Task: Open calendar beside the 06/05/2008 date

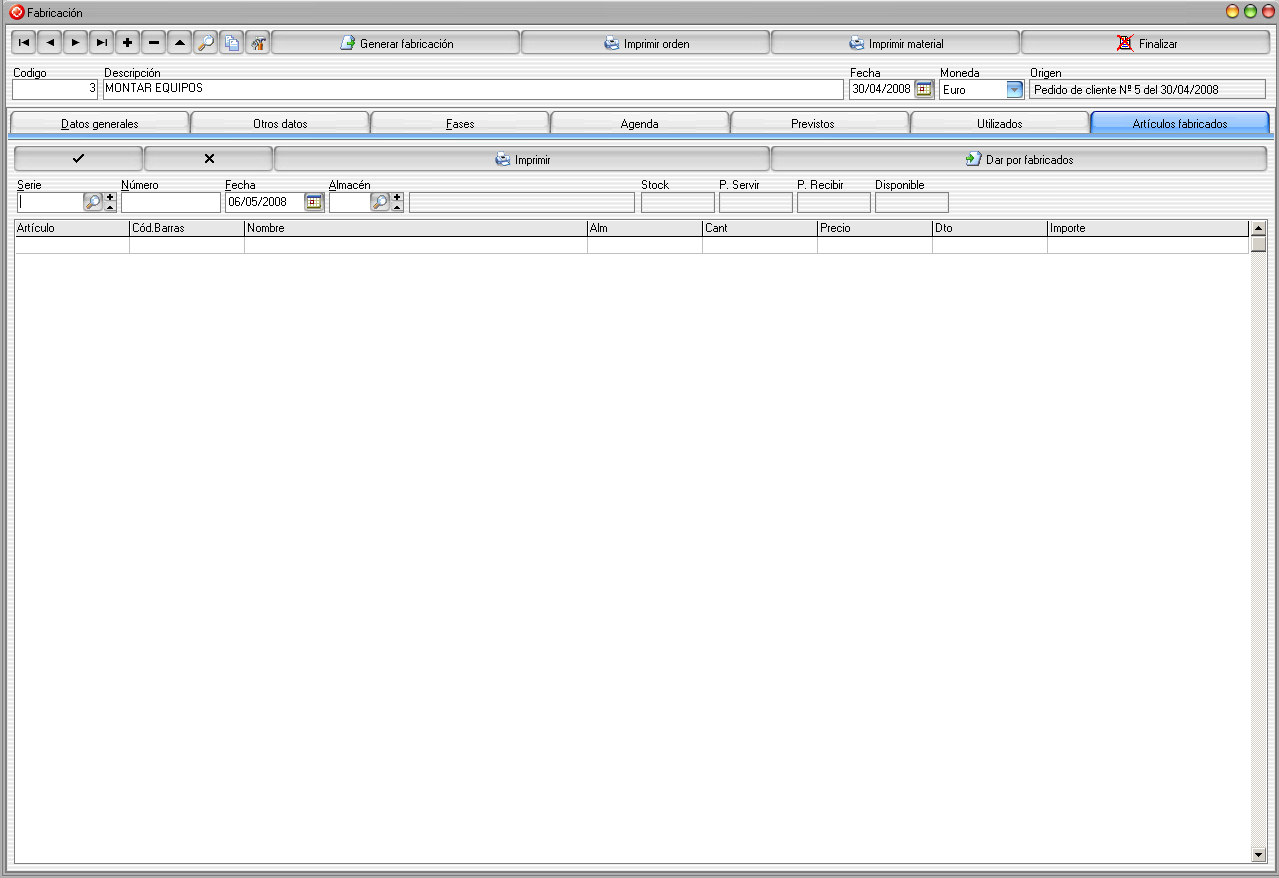Action: pos(314,202)
